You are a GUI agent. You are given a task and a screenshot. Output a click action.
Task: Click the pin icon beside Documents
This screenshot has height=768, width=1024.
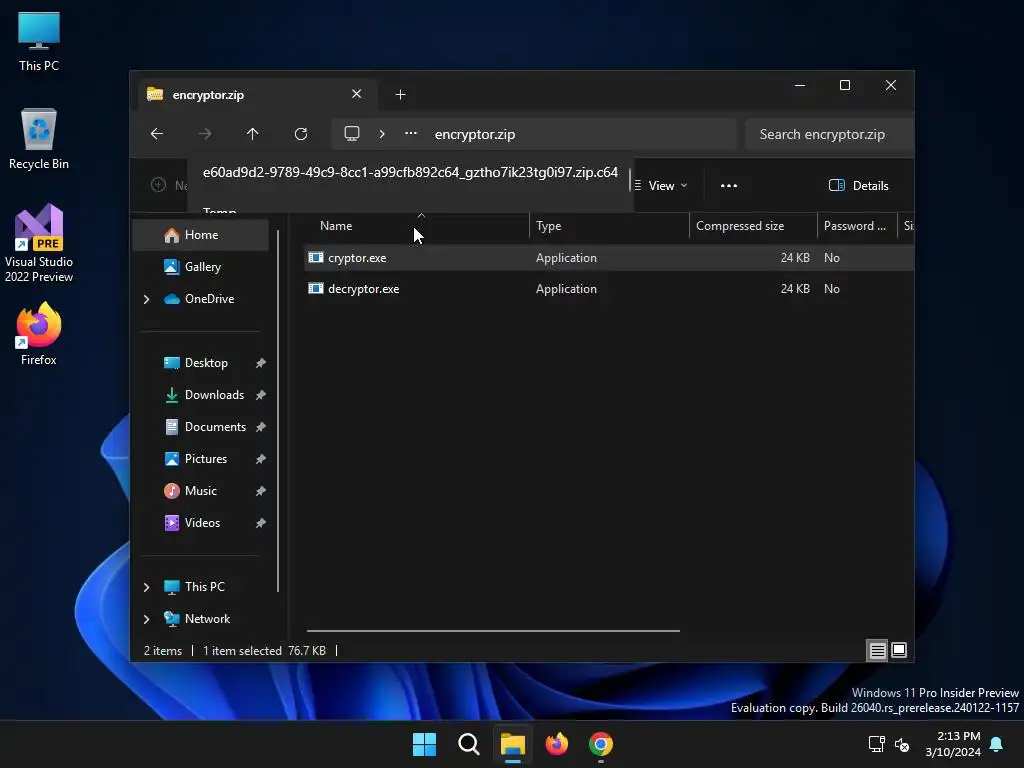point(261,427)
